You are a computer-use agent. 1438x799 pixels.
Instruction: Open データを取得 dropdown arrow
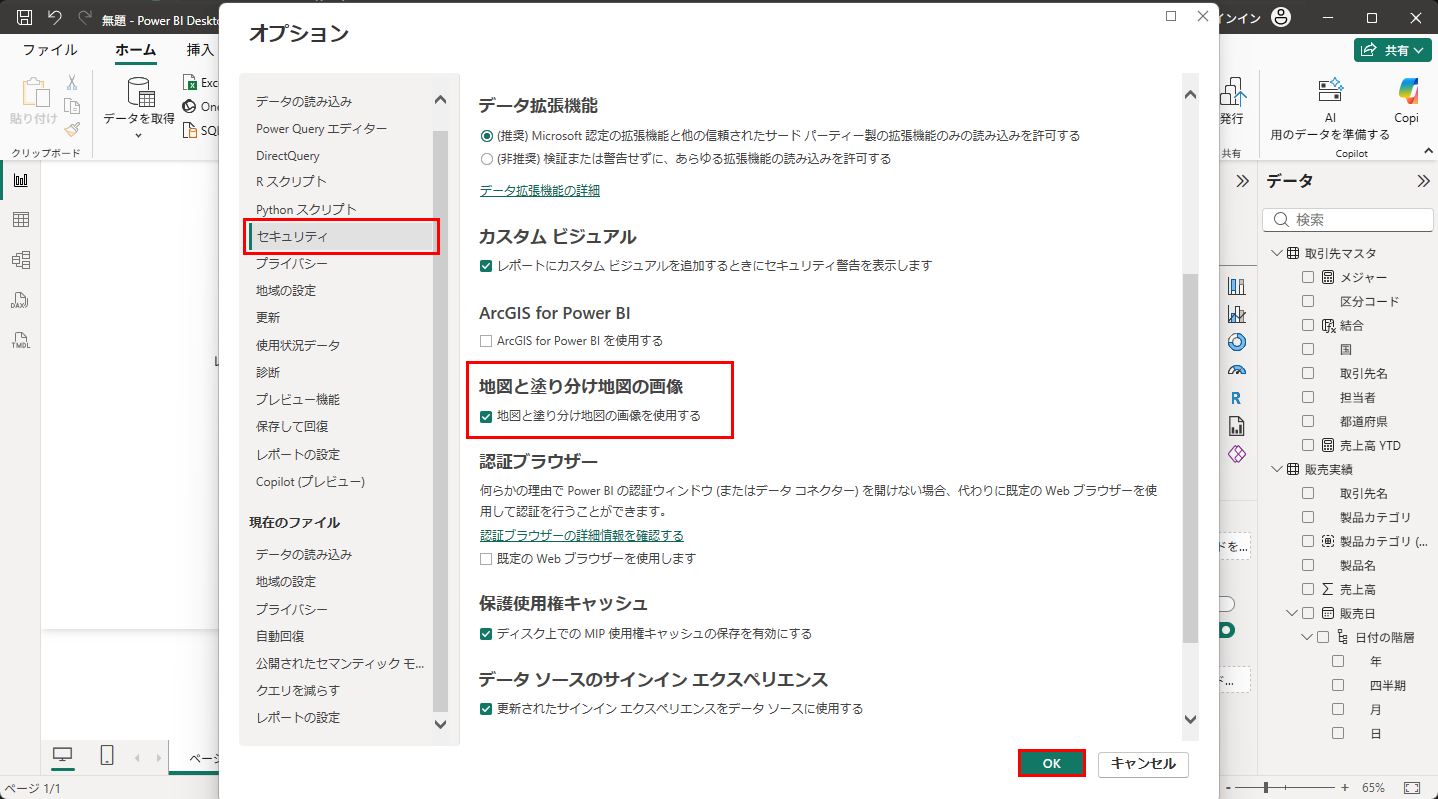pos(138,135)
